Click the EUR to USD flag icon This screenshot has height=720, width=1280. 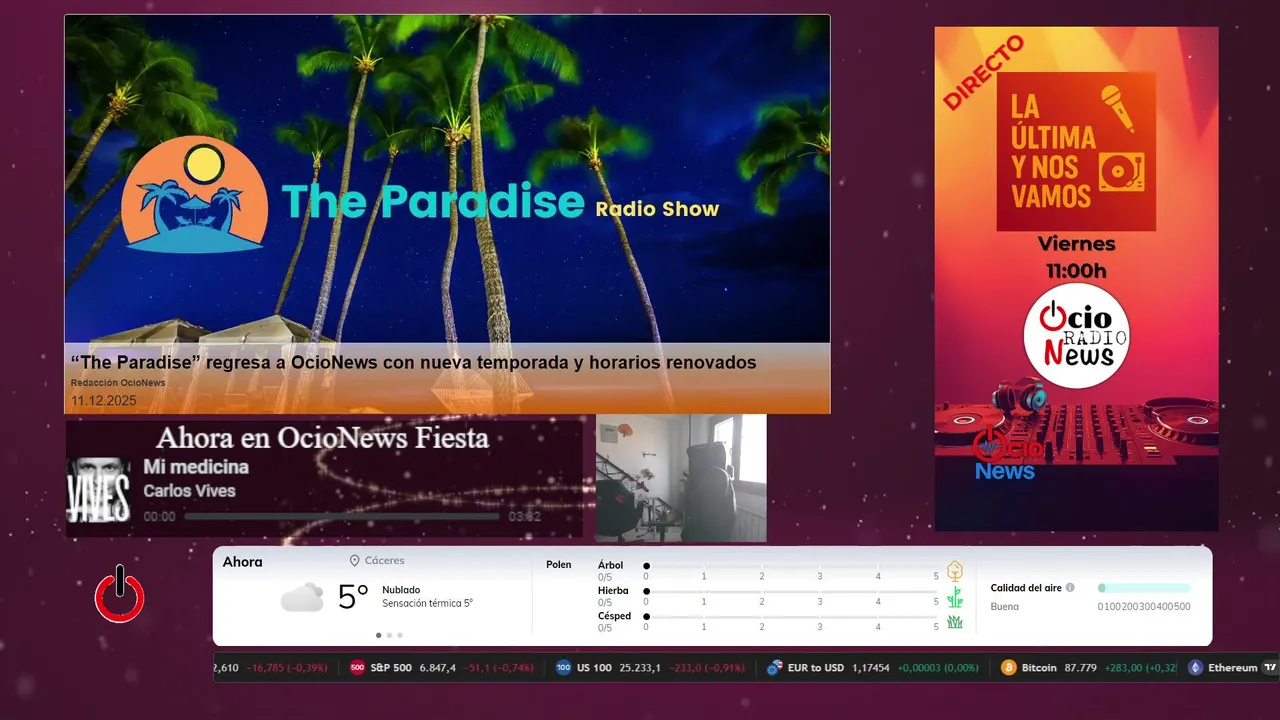click(774, 667)
